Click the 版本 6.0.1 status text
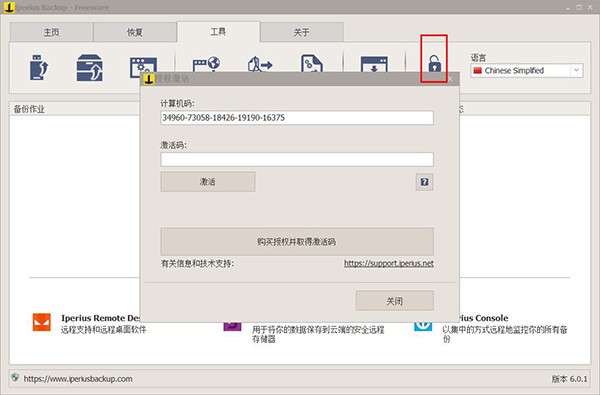600x395 pixels. tap(569, 379)
